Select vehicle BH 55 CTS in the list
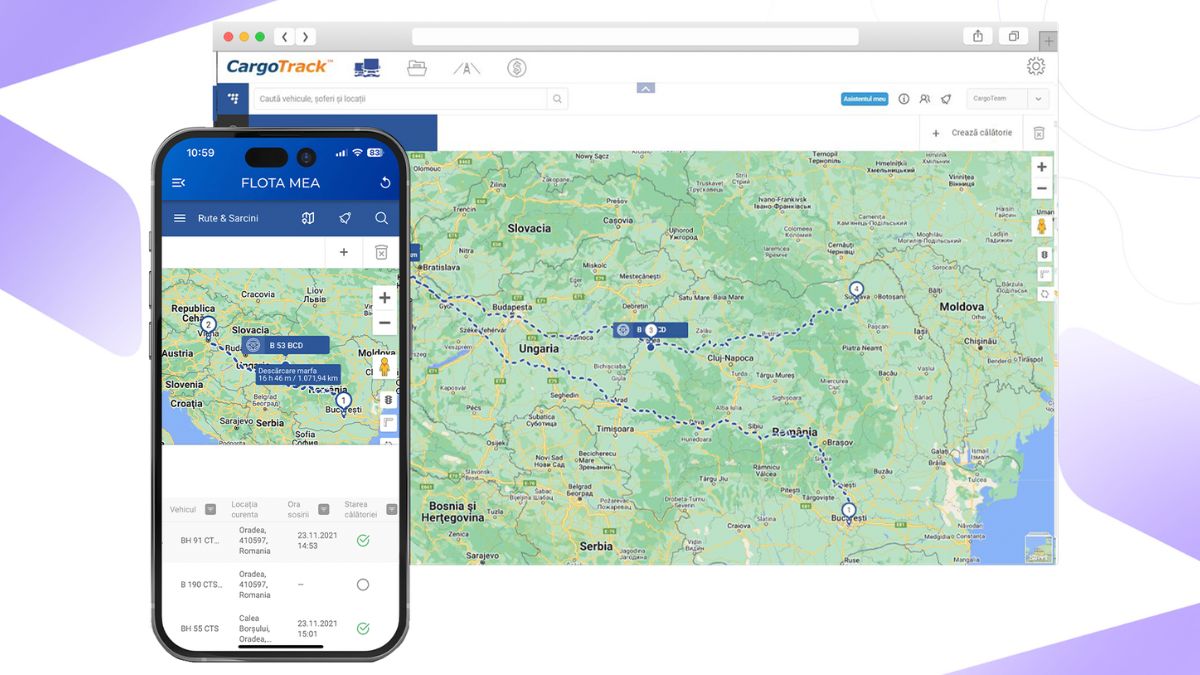The width and height of the screenshot is (1200, 675). pyautogui.click(x=199, y=628)
